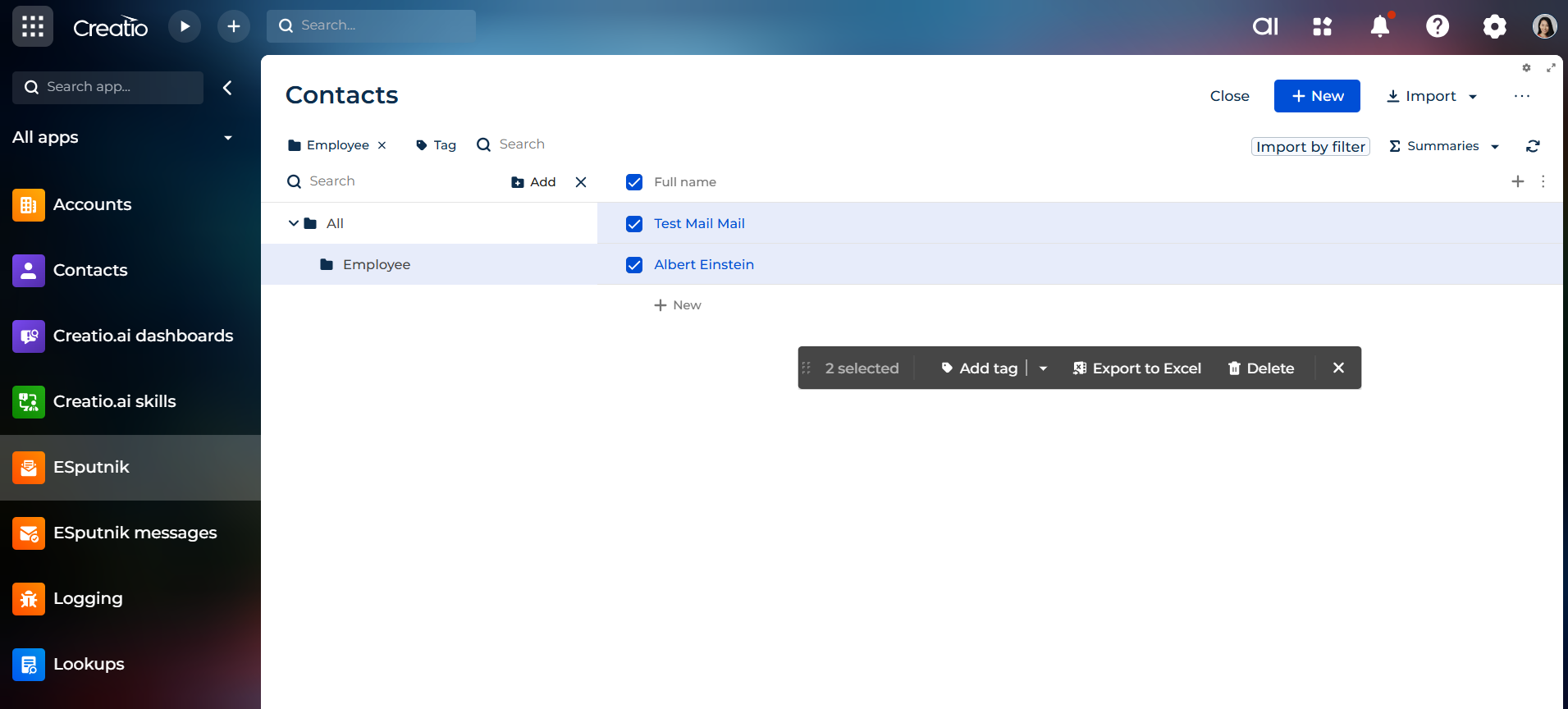Select the Employee folder in tree
Screen dimensions: 1568x709
[429, 264]
